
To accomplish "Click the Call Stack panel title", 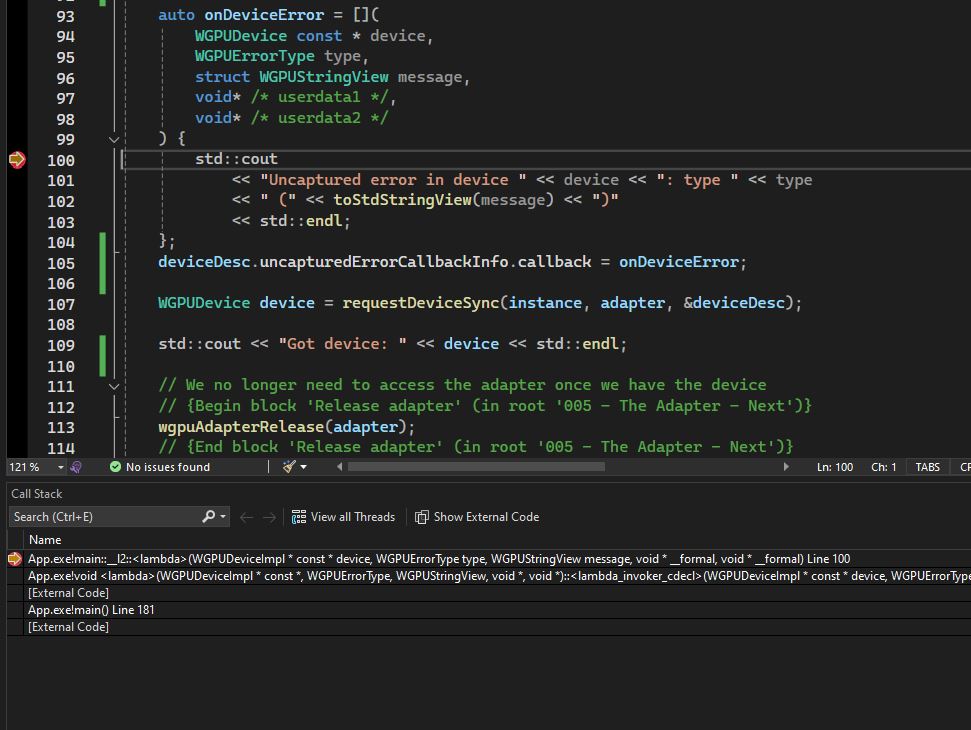I will tap(37, 494).
